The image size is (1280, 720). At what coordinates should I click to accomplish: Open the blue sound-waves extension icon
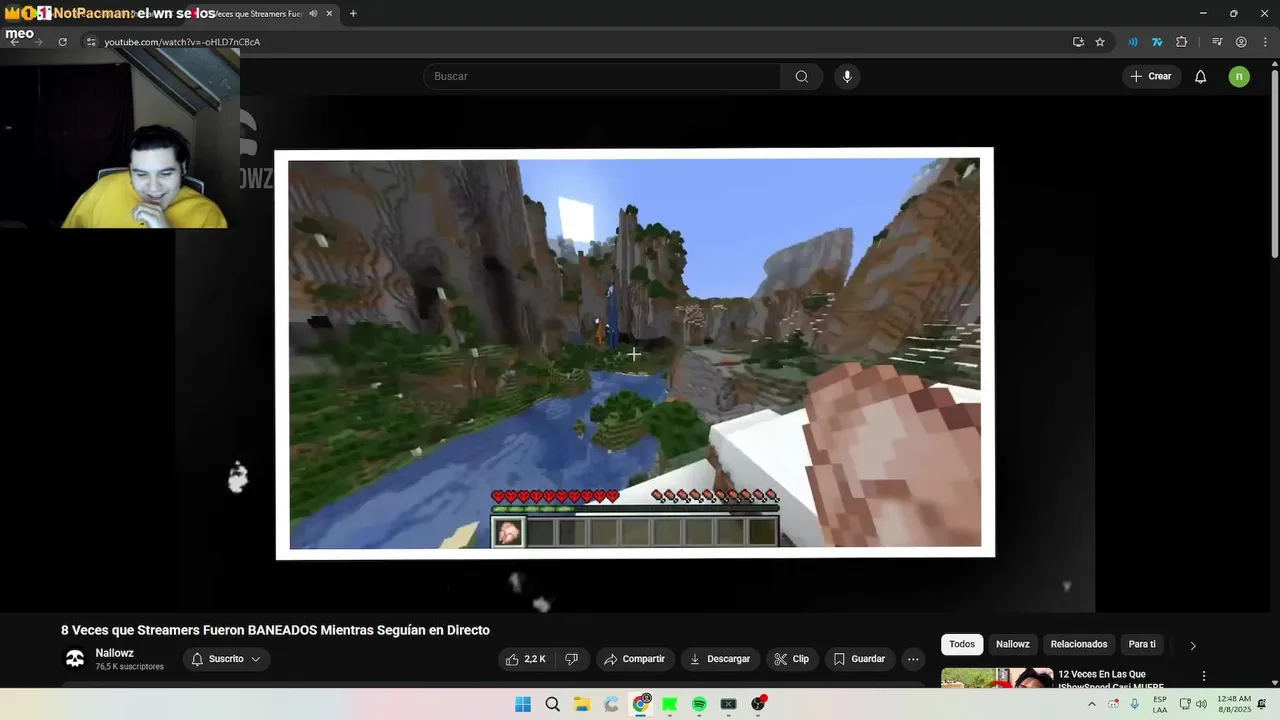pos(1133,42)
